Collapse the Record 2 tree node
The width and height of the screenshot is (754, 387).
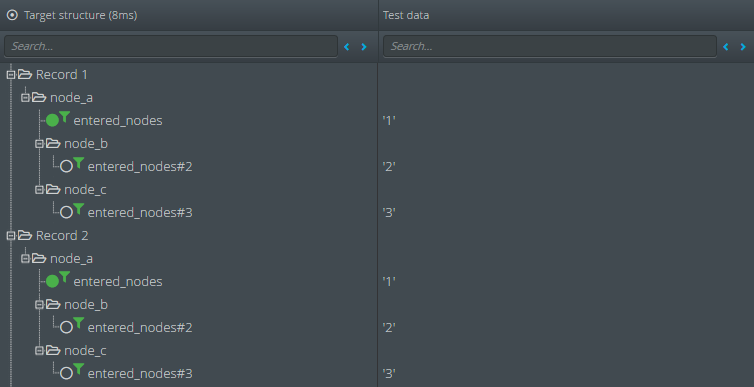point(11,236)
